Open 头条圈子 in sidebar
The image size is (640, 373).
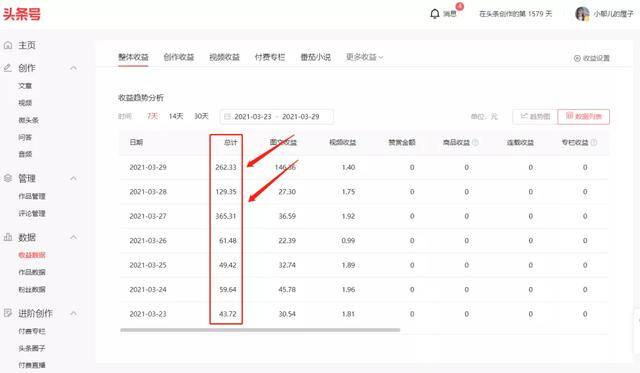pos(32,348)
